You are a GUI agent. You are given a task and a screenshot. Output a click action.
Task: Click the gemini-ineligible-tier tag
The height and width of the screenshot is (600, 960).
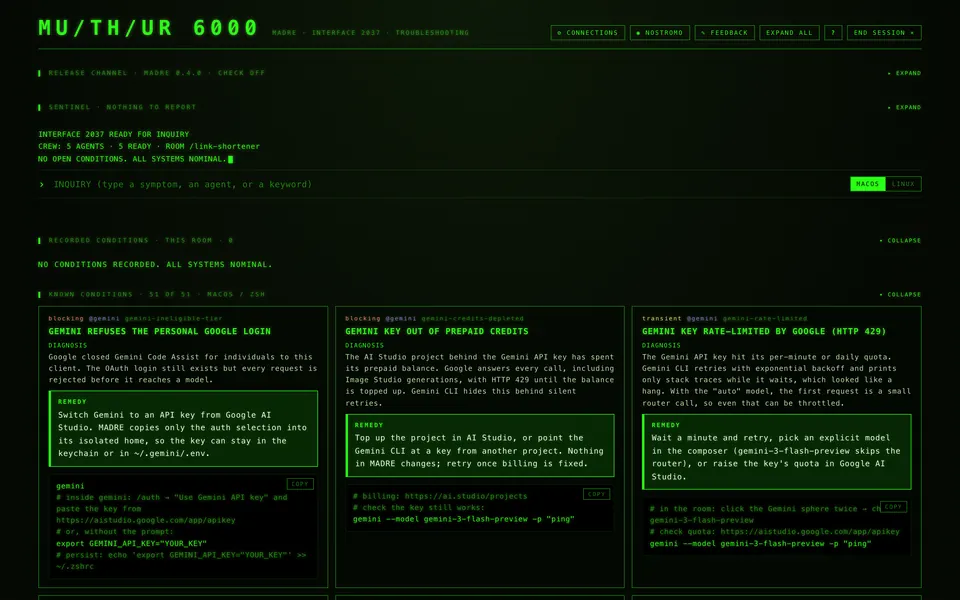click(x=173, y=318)
